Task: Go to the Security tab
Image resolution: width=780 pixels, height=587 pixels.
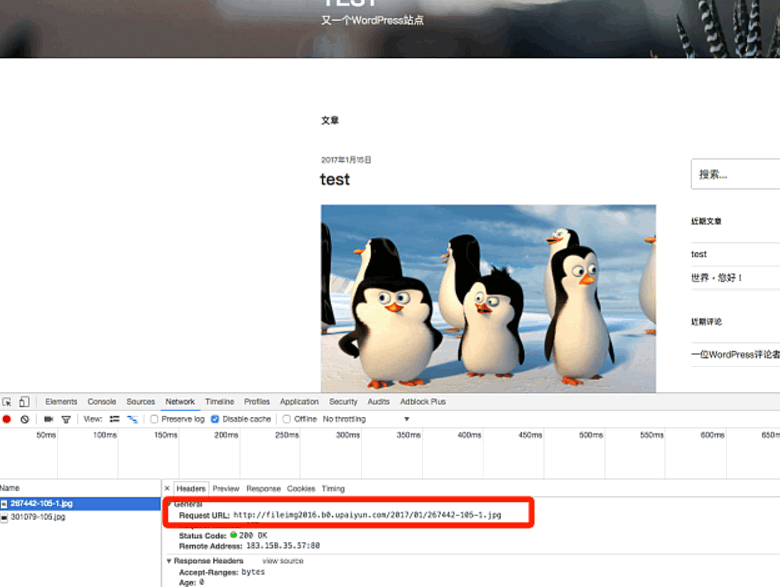Action: click(x=343, y=402)
